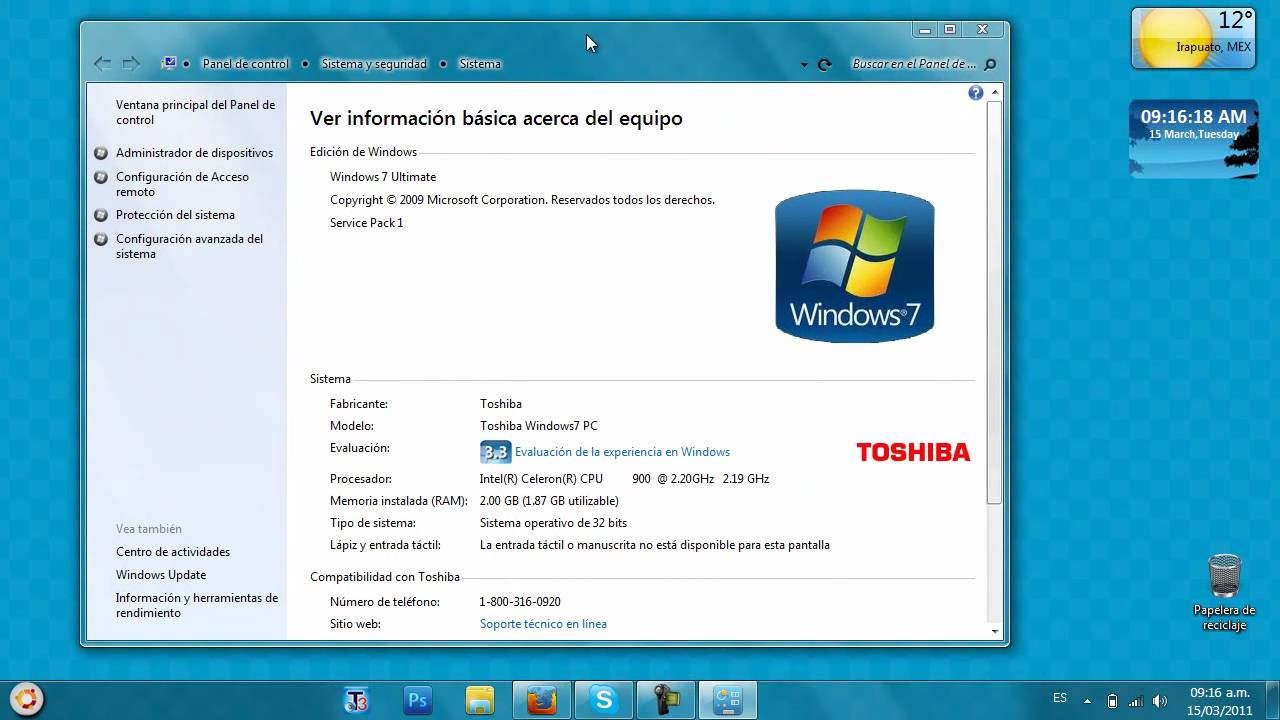The height and width of the screenshot is (720, 1280).
Task: Open the address bar history dropdown
Action: 804,65
